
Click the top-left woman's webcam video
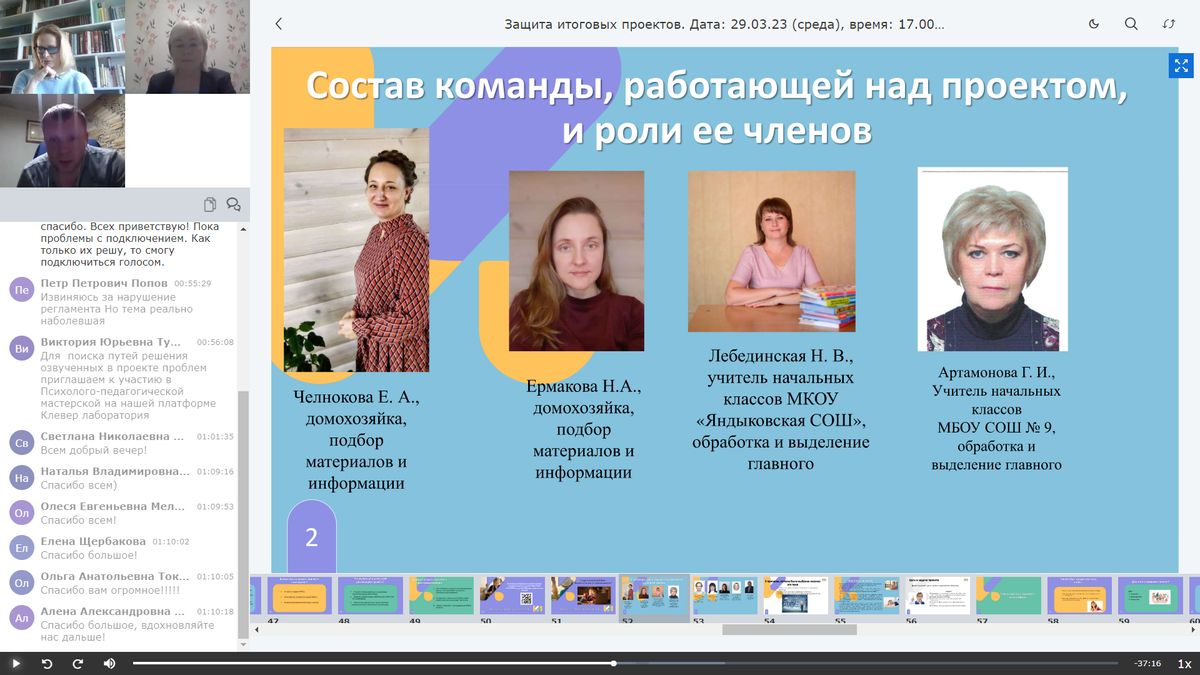point(62,46)
